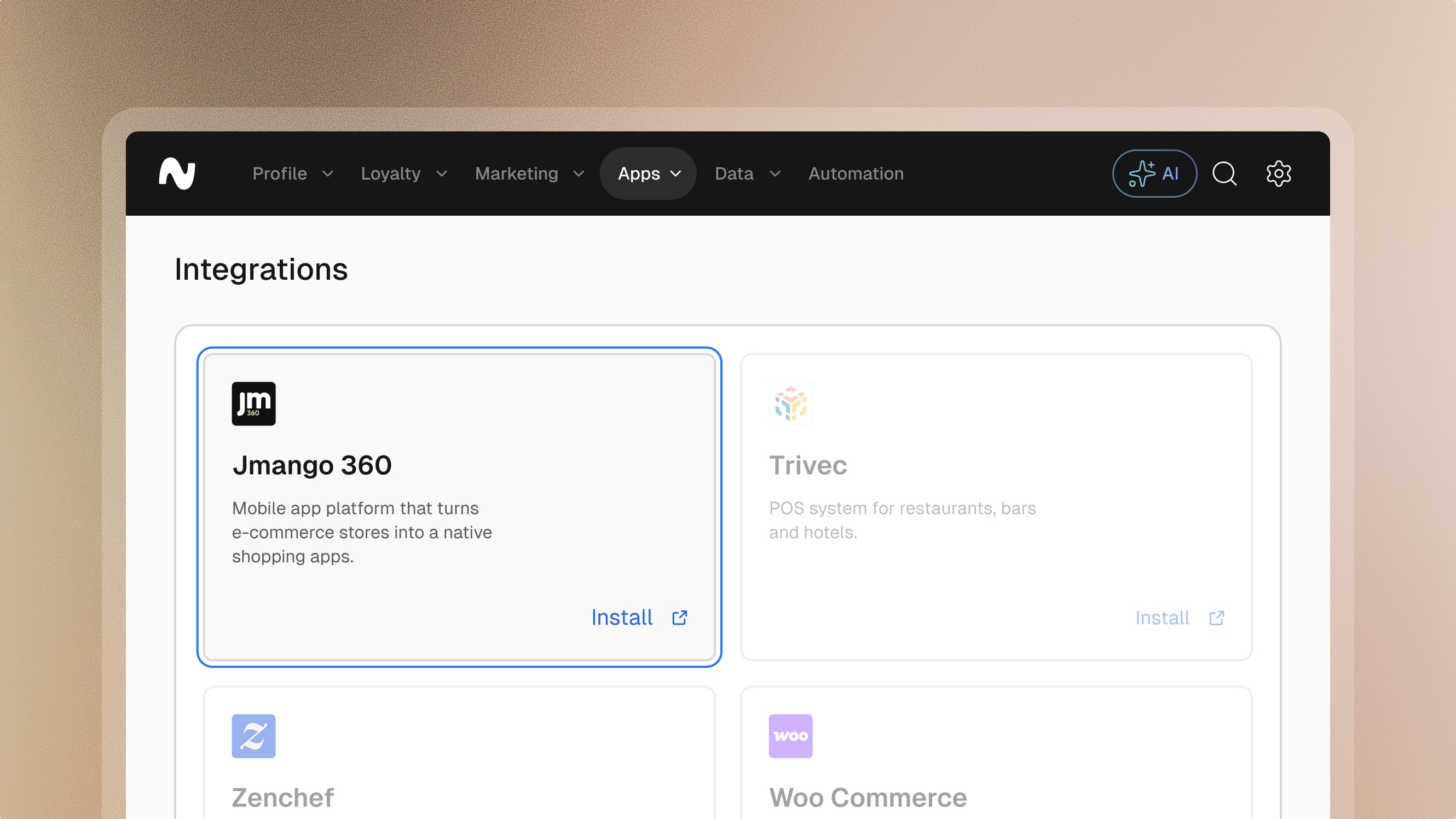This screenshot has height=819, width=1456.
Task: Open the Apps menu
Action: (648, 174)
